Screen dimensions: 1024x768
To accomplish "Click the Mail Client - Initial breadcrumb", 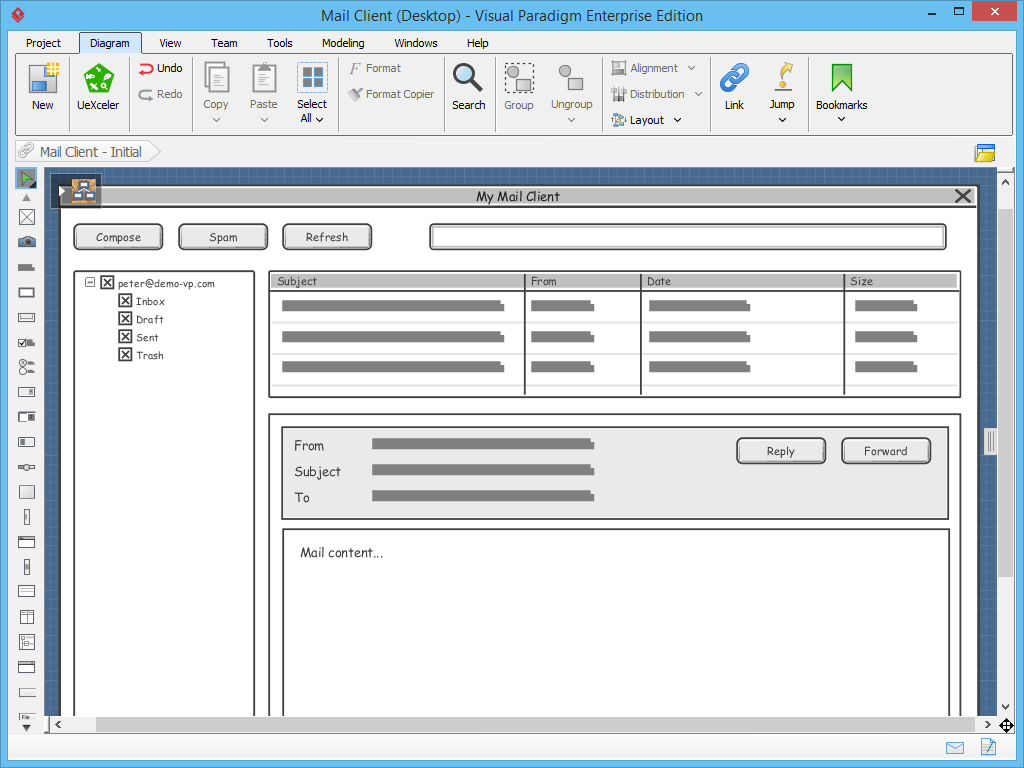I will (90, 152).
